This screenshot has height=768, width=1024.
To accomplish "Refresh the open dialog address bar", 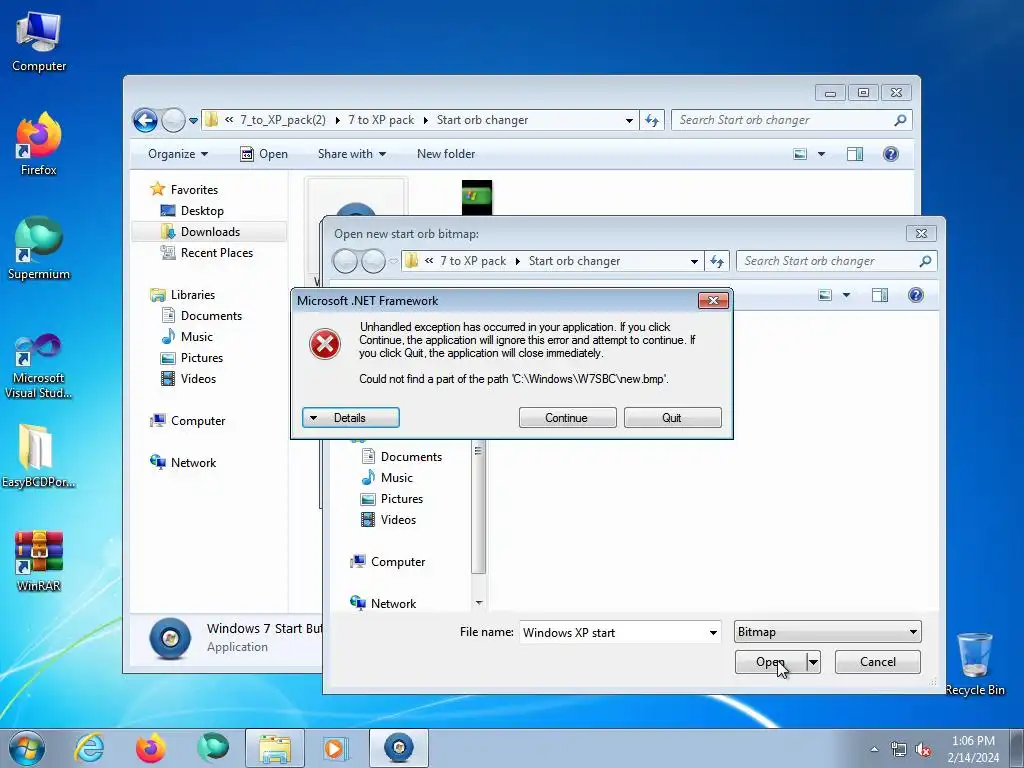I will click(x=717, y=261).
